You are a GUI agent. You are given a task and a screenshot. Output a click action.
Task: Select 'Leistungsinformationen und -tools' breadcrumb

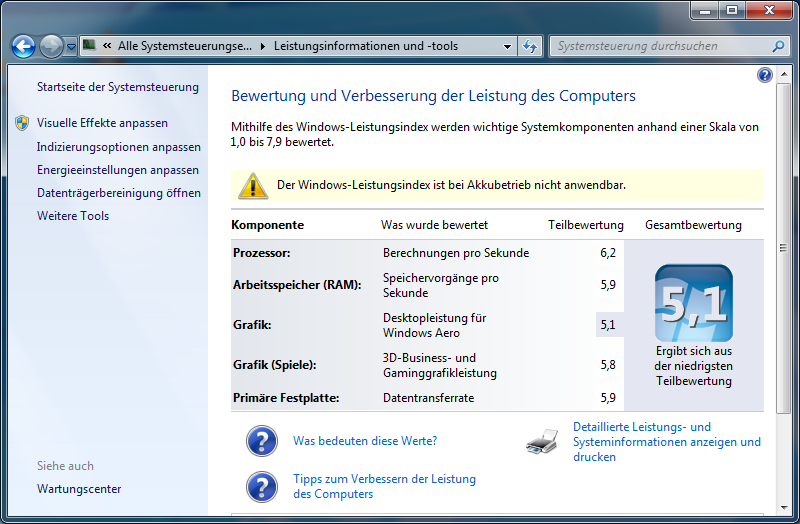(x=366, y=46)
